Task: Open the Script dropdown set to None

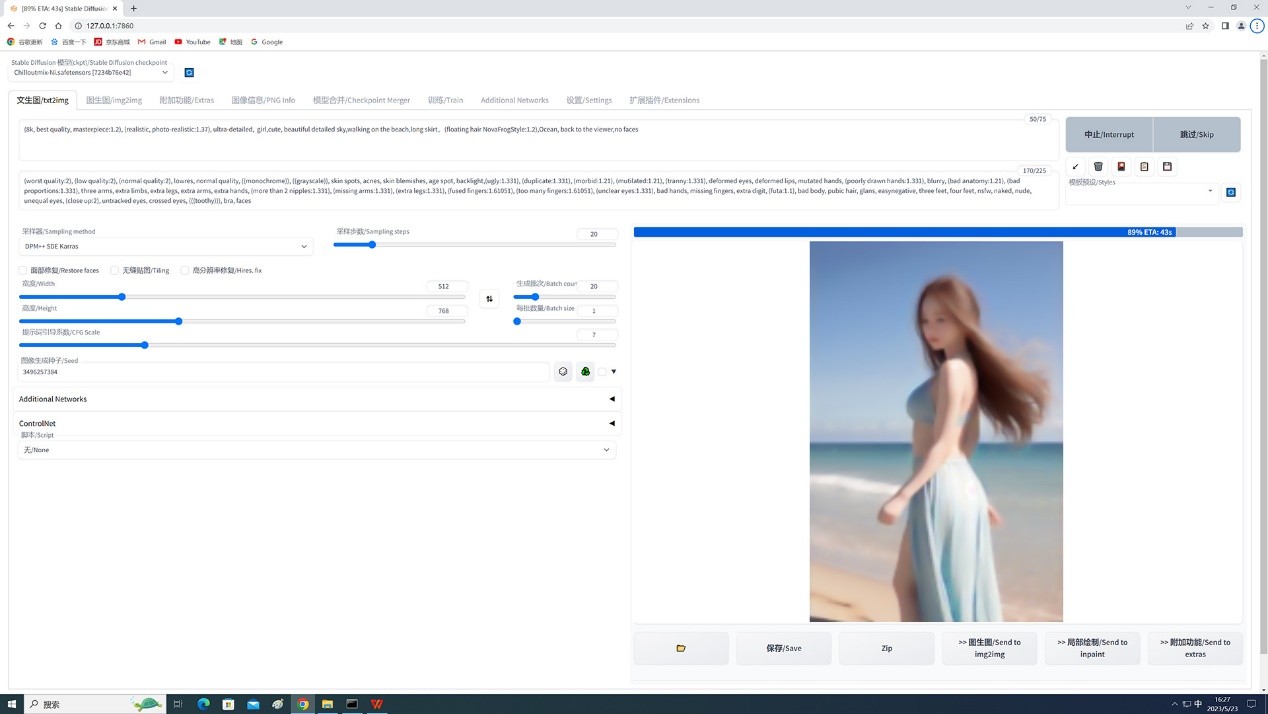Action: coord(316,450)
